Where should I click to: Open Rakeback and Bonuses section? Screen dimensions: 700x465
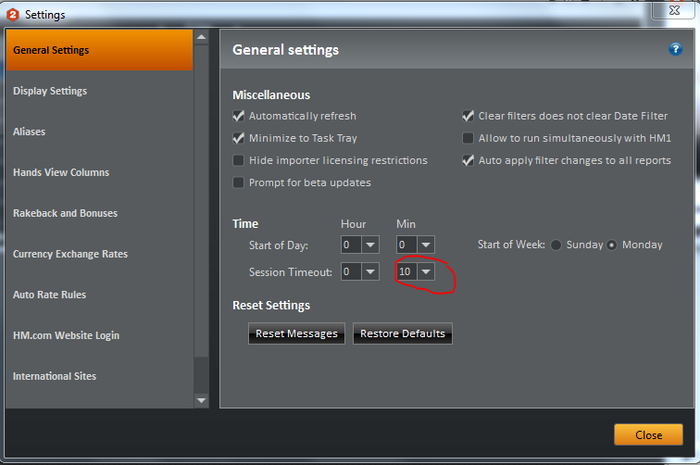[100, 213]
